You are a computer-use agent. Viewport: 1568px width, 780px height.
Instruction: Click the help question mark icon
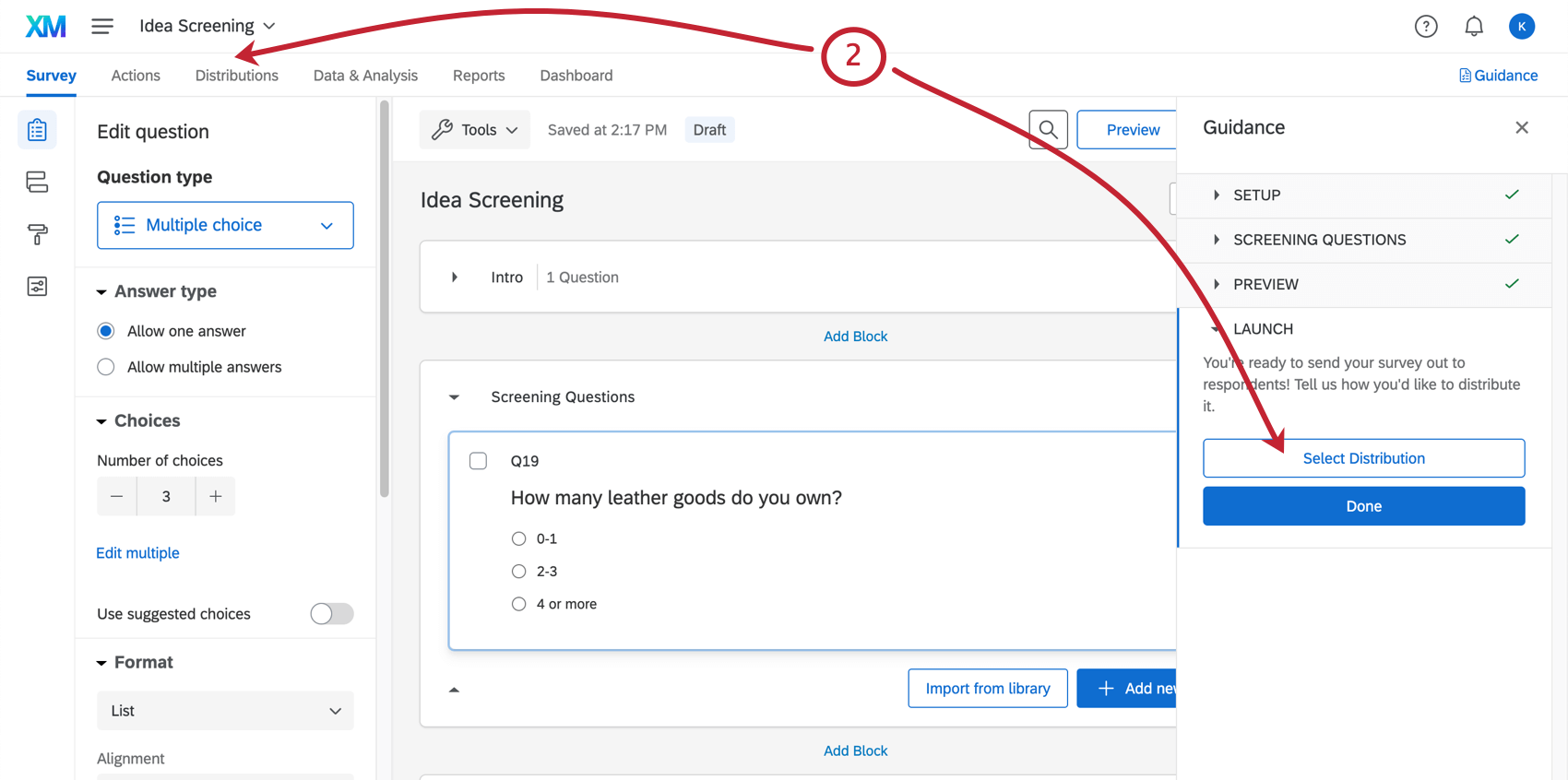pyautogui.click(x=1426, y=27)
